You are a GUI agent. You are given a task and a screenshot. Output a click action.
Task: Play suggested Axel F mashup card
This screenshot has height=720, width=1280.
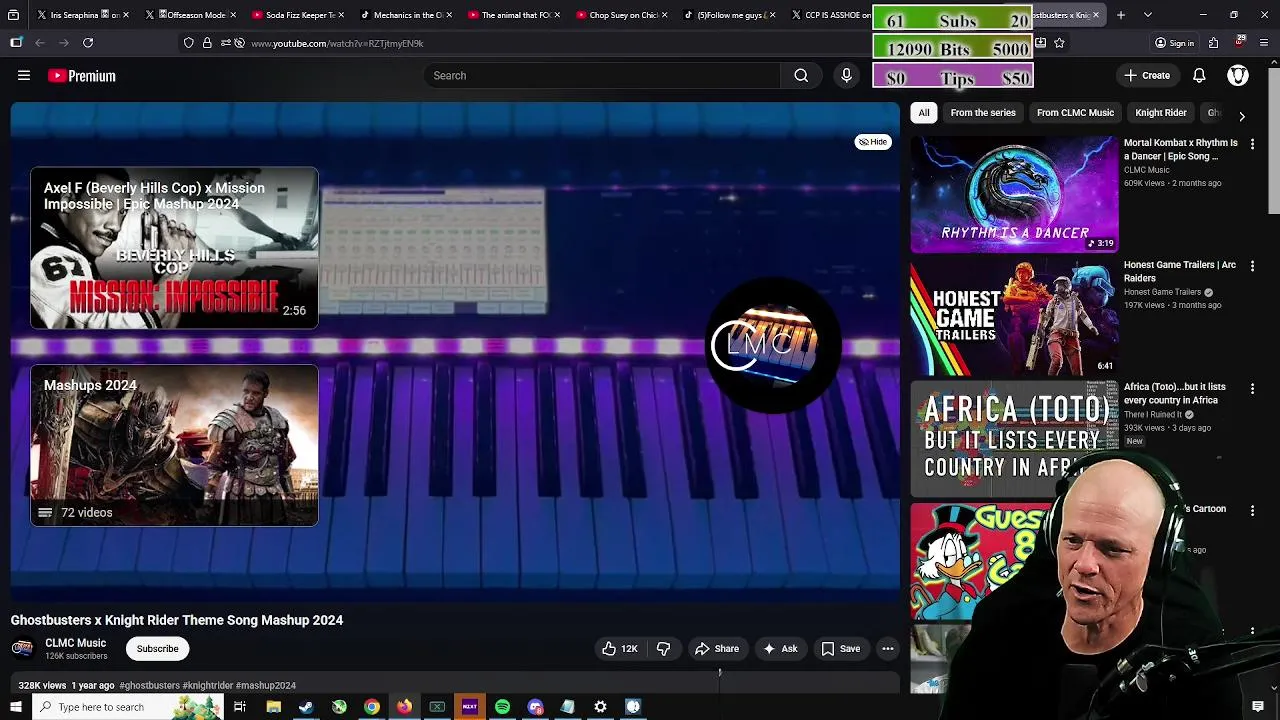[174, 248]
